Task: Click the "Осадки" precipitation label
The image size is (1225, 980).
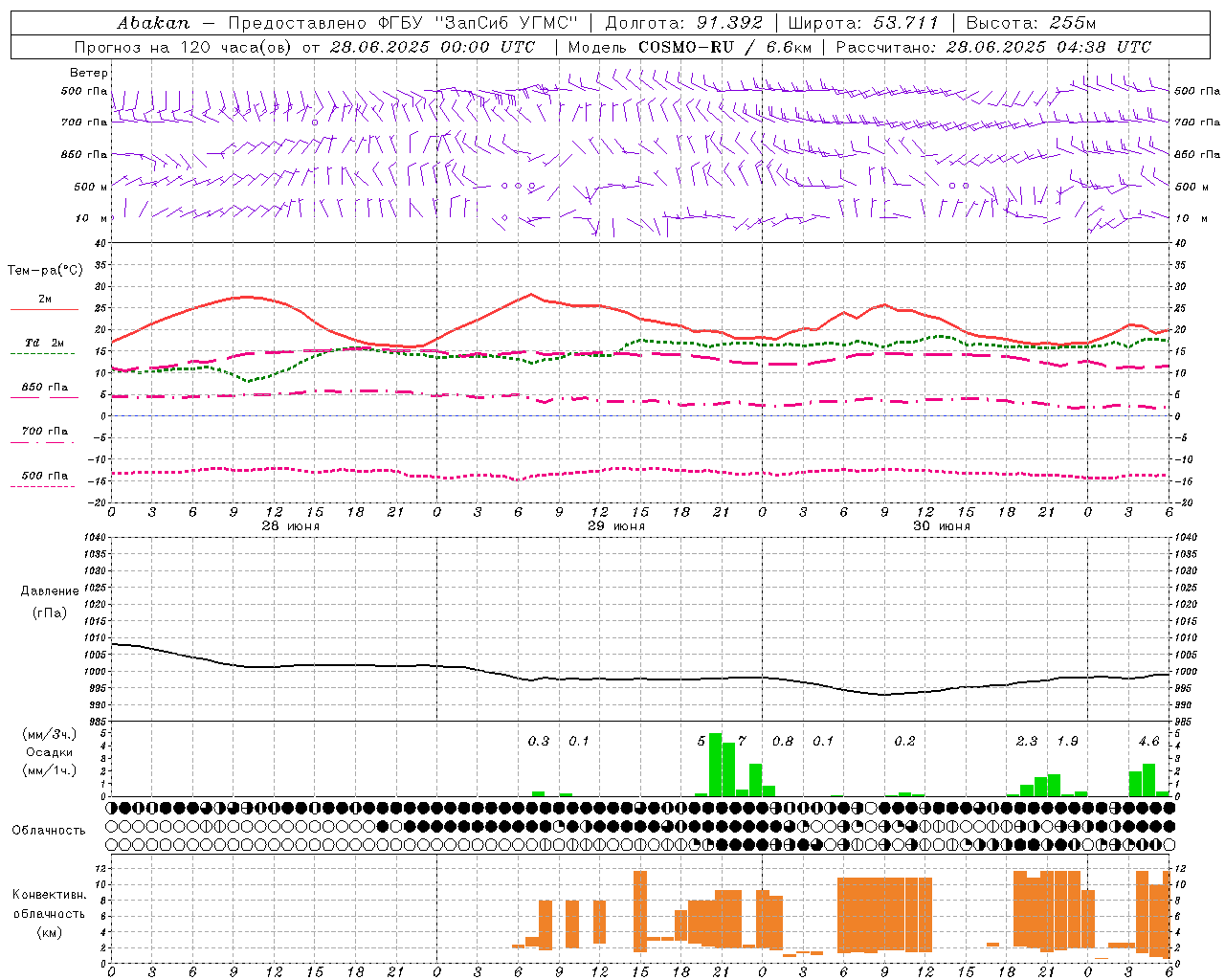Action: click(49, 752)
